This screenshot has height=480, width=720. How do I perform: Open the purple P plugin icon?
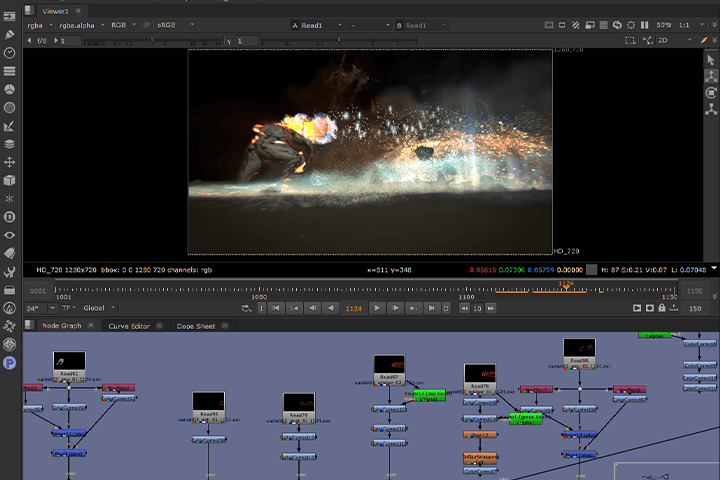(9, 363)
